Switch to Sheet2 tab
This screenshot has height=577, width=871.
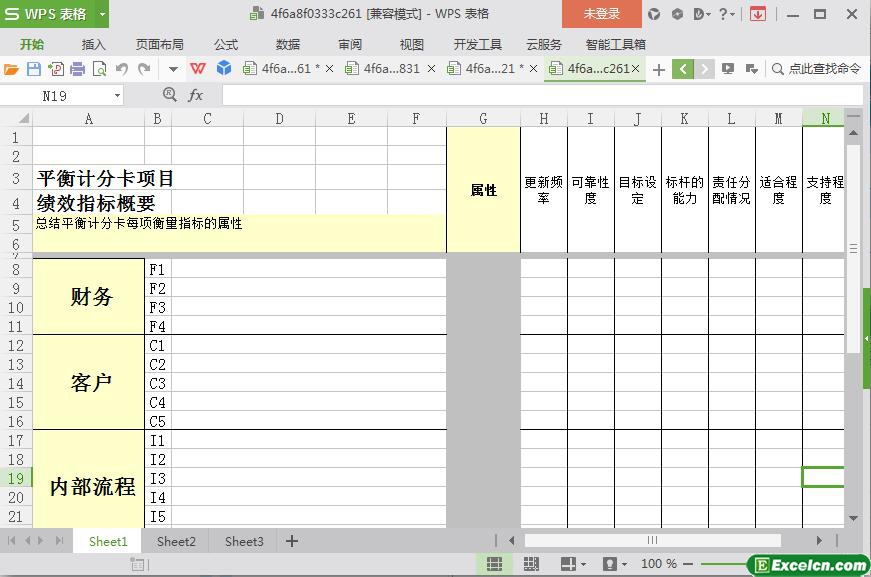(176, 541)
